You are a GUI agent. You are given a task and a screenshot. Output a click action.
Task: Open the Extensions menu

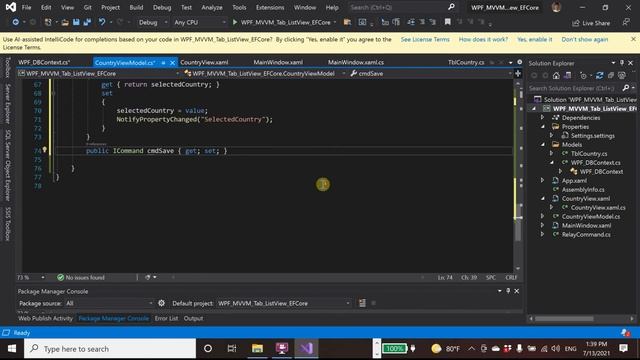click(270, 7)
